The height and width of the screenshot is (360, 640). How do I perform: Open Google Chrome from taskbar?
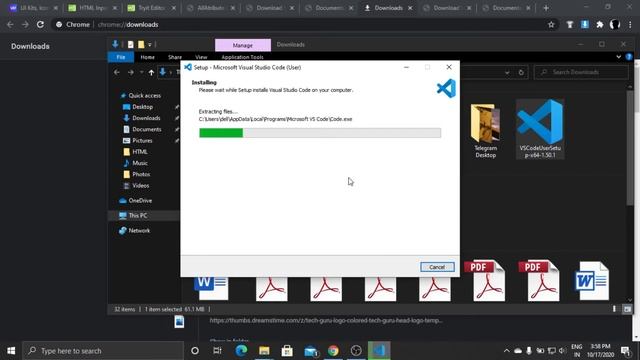(333, 351)
